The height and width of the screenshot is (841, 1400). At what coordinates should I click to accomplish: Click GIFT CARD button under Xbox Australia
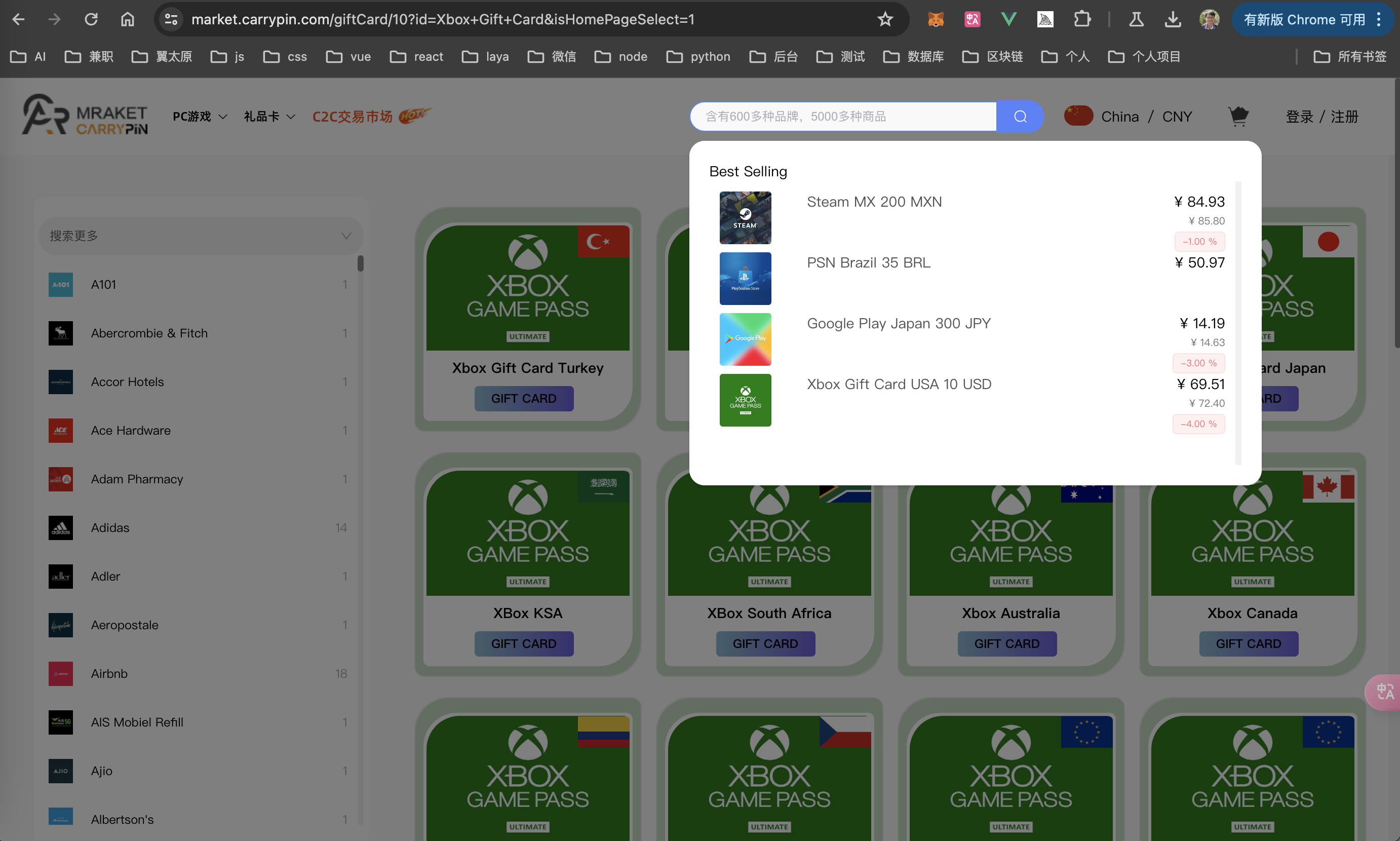1007,644
